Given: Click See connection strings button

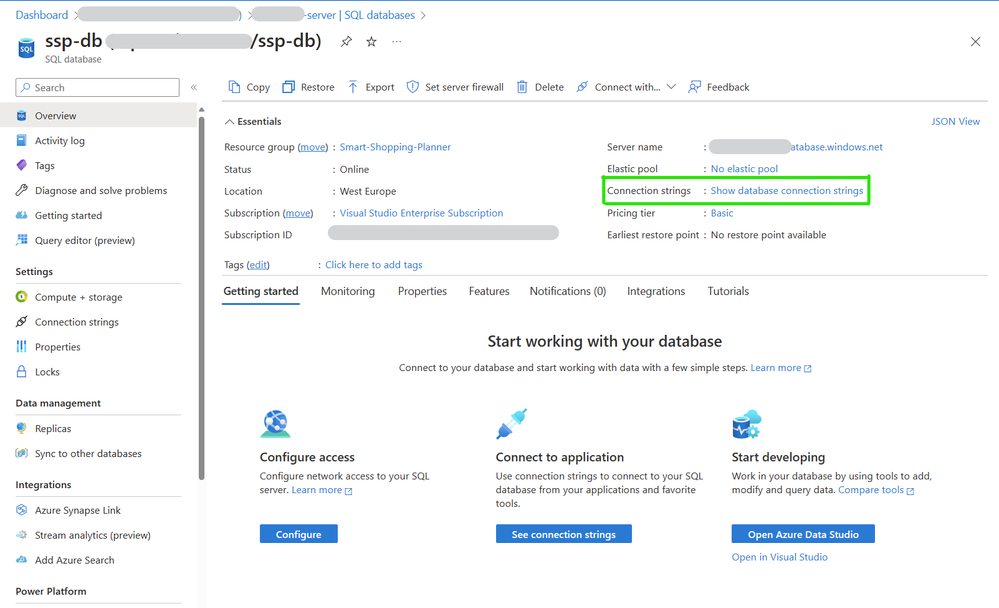Looking at the screenshot, I should (564, 534).
